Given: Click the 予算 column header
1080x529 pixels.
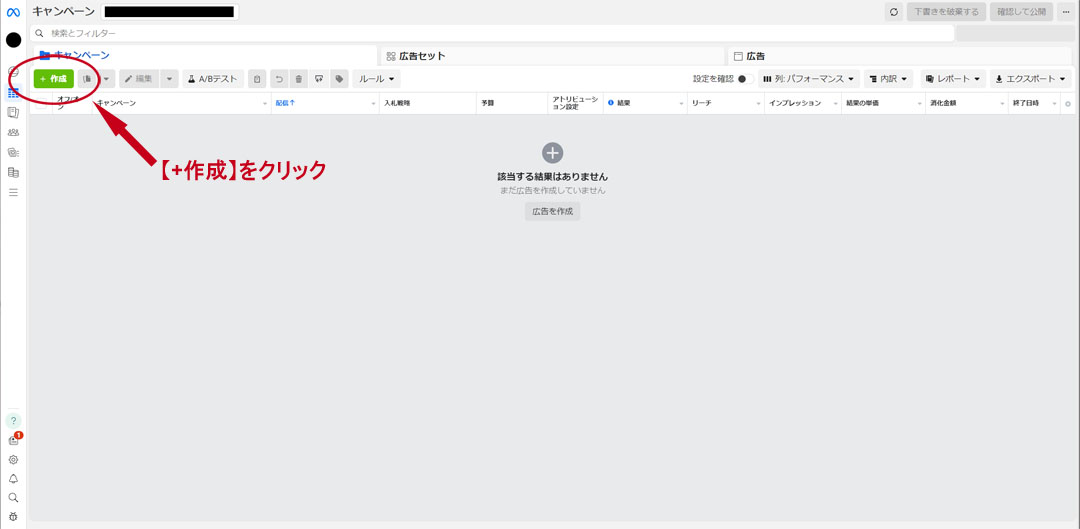Looking at the screenshot, I should [x=512, y=103].
